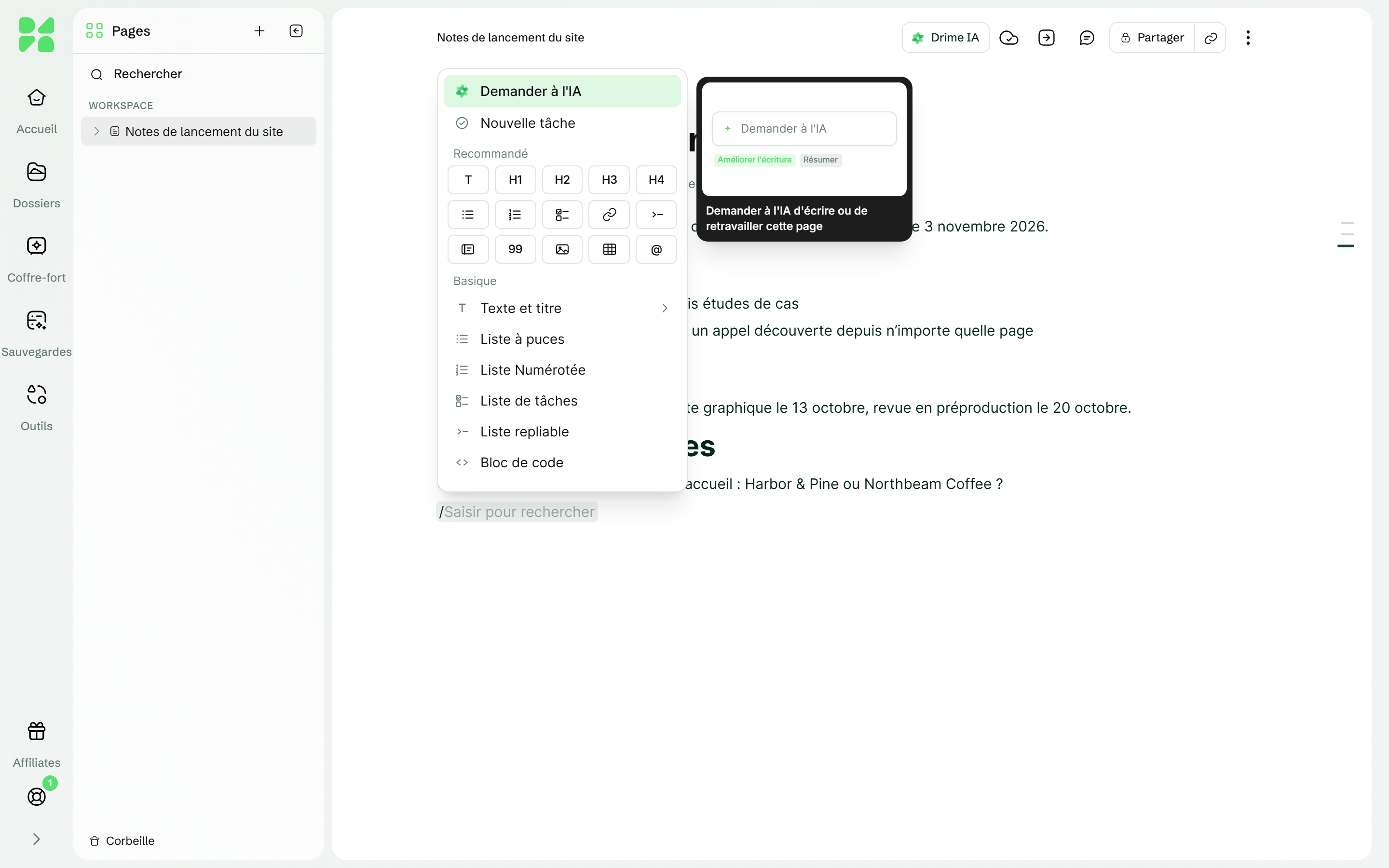Viewport: 1389px width, 868px height.
Task: Select Demander à l'IA in the menu
Action: (x=562, y=91)
